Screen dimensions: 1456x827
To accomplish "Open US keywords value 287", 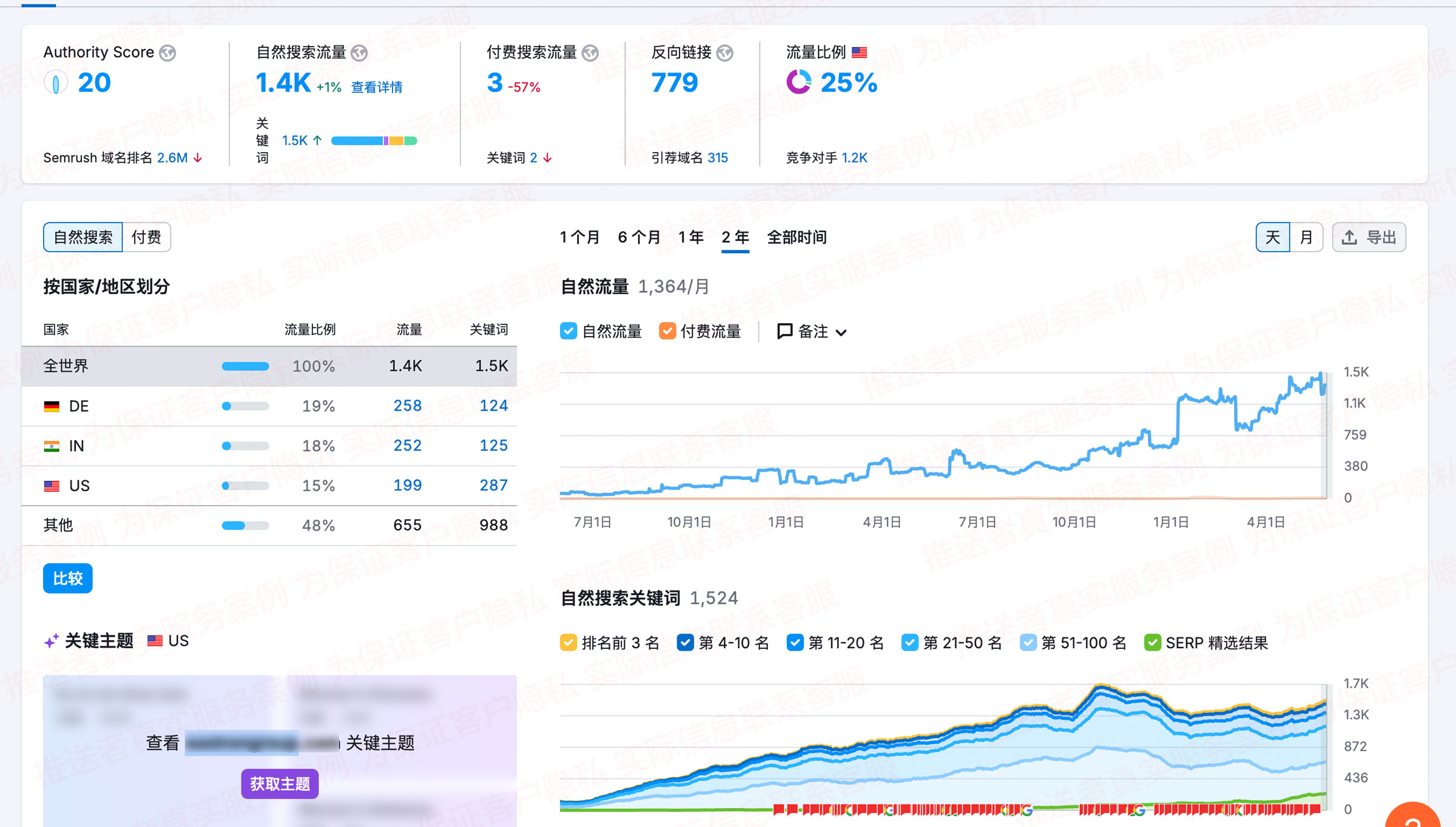I will pyautogui.click(x=494, y=486).
